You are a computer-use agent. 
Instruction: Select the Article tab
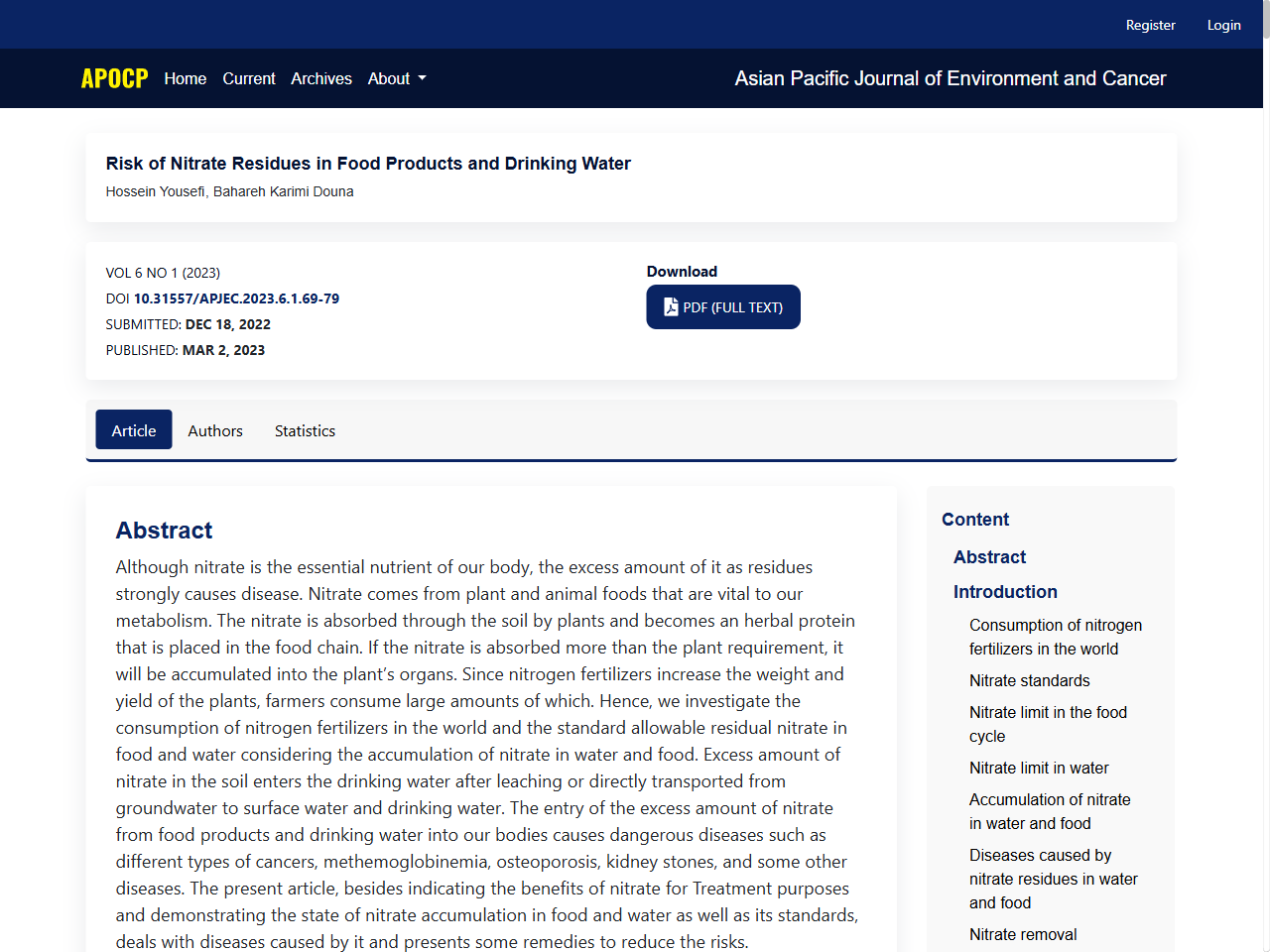(x=134, y=429)
